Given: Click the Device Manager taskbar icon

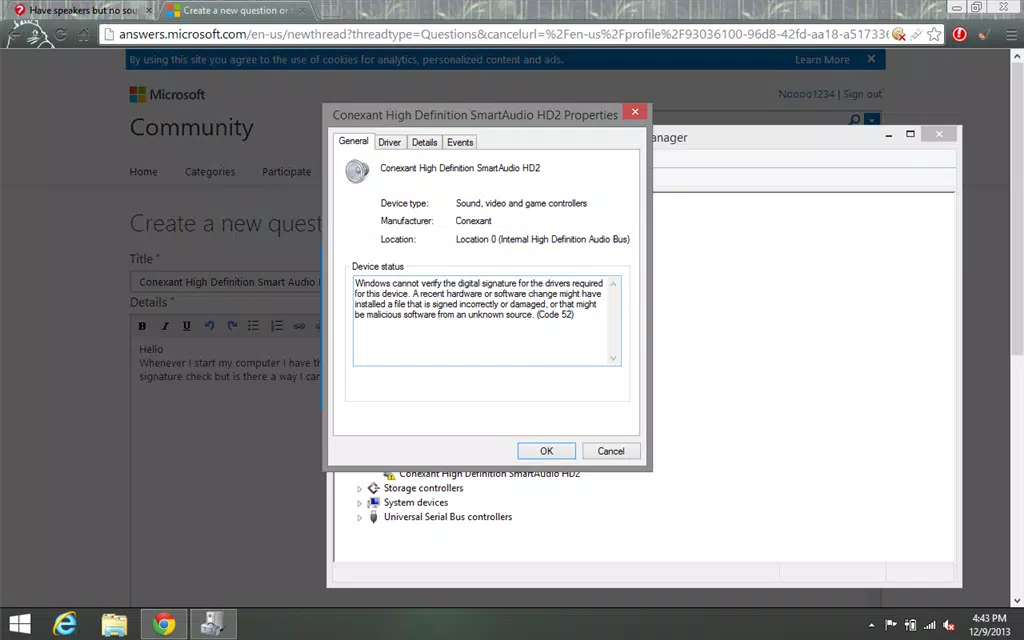Looking at the screenshot, I should [213, 624].
